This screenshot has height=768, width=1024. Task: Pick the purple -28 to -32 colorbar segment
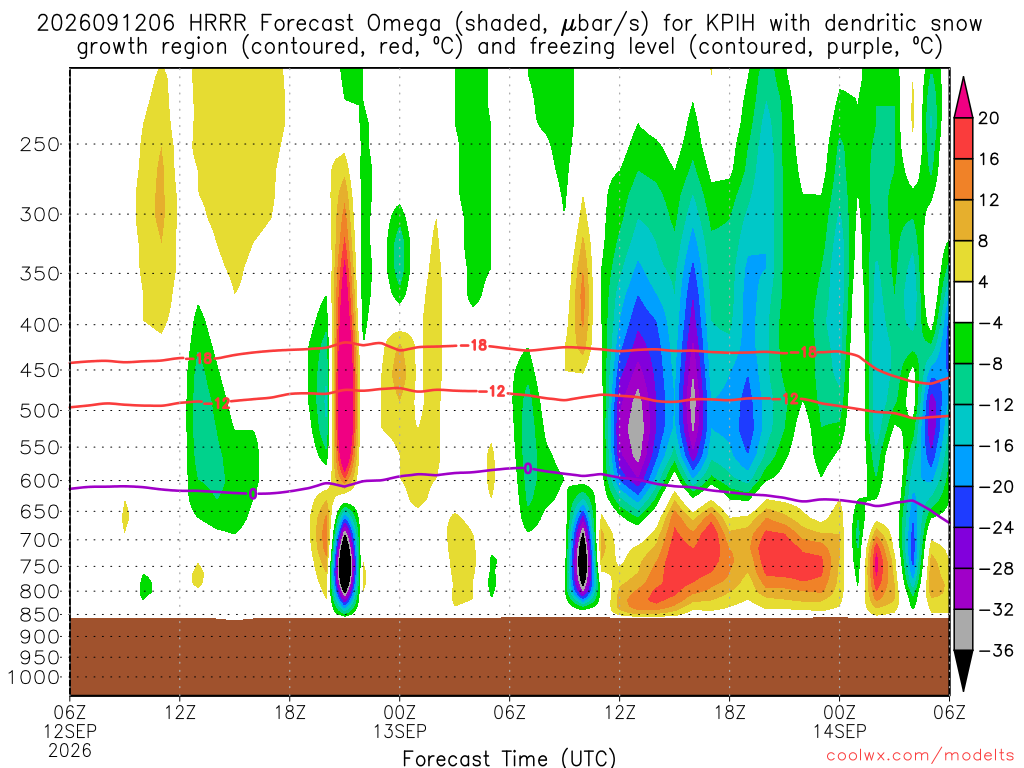(x=963, y=589)
